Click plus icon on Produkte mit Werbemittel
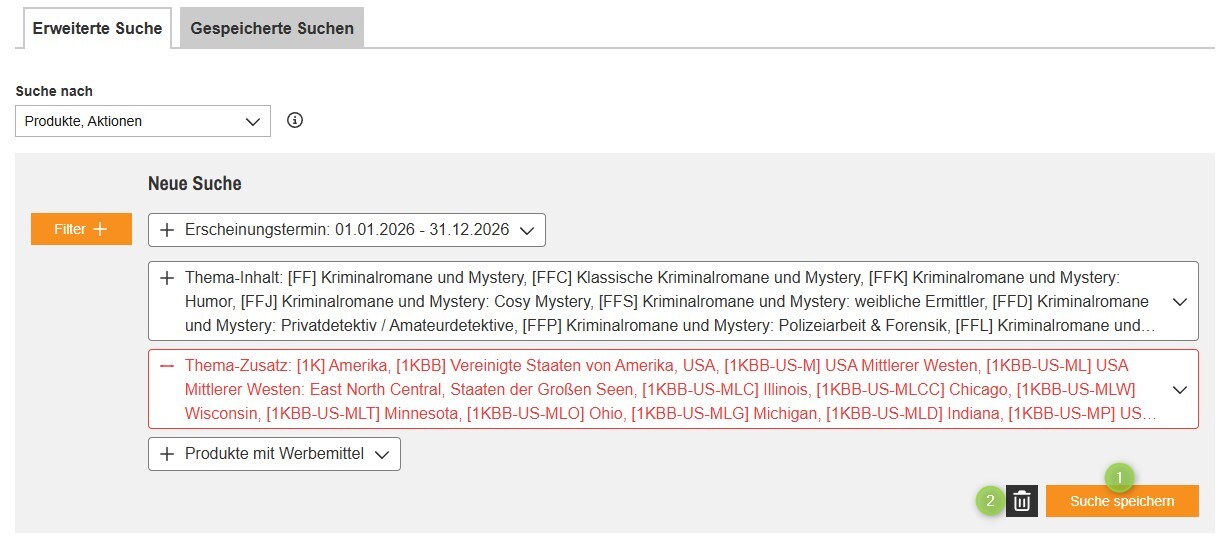 (167, 454)
